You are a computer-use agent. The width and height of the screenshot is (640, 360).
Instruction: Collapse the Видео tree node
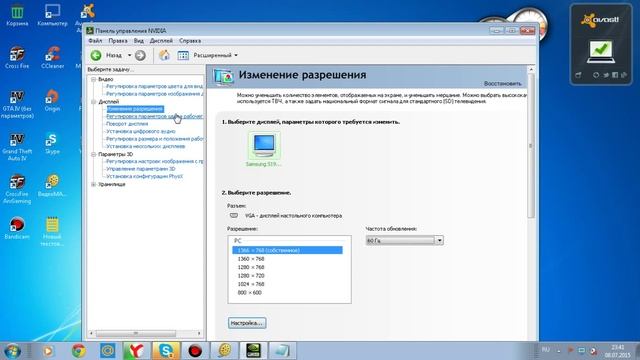pos(93,79)
